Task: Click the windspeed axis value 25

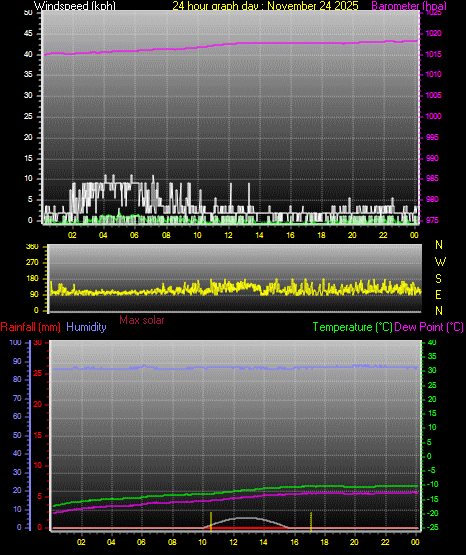Action: pos(28,116)
